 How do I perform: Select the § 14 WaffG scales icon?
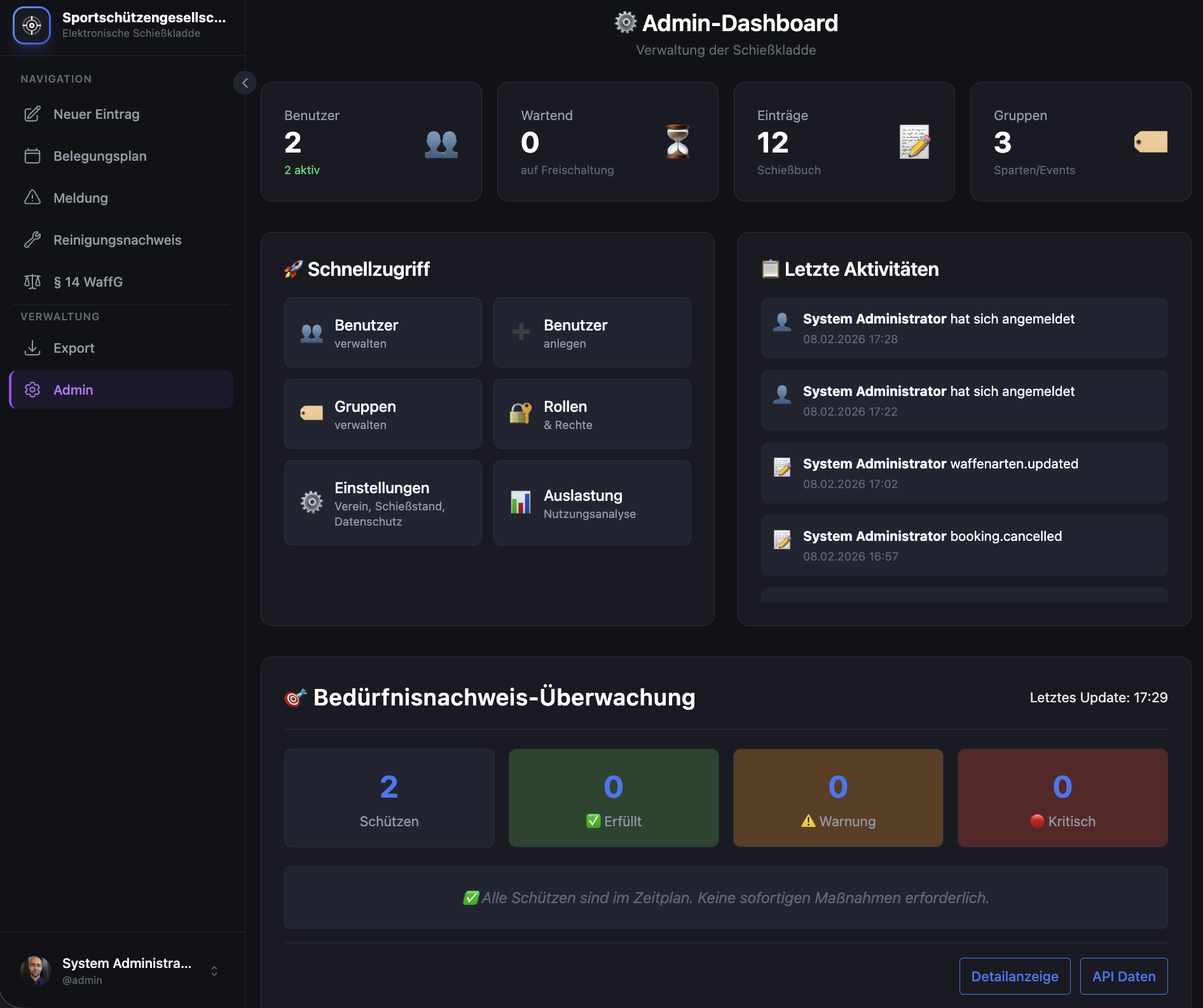tap(32, 282)
